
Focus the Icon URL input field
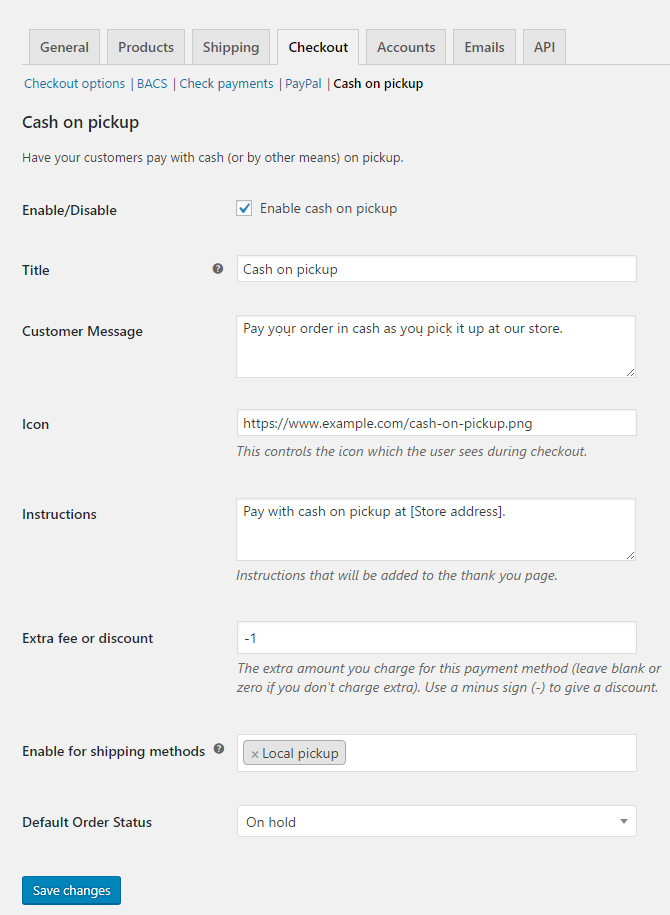436,423
